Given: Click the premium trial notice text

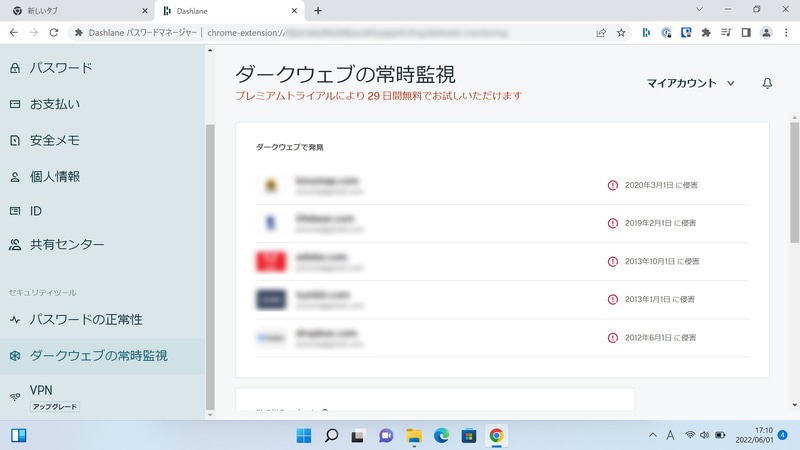Looking at the screenshot, I should [x=378, y=96].
